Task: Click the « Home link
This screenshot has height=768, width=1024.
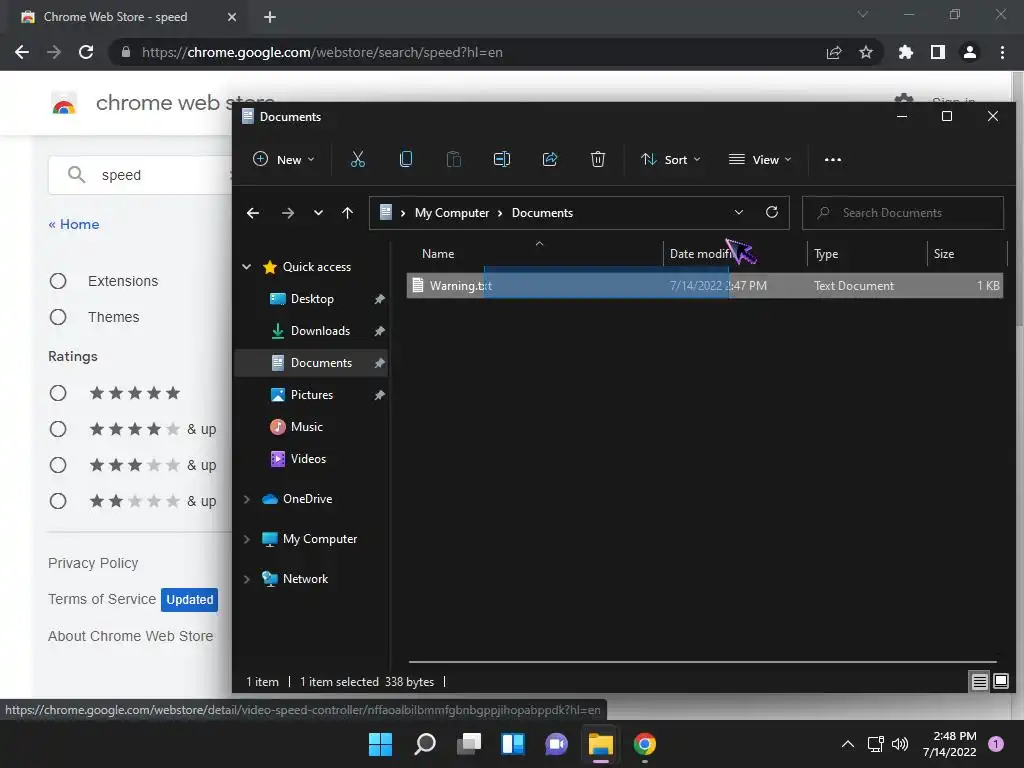Action: point(74,224)
